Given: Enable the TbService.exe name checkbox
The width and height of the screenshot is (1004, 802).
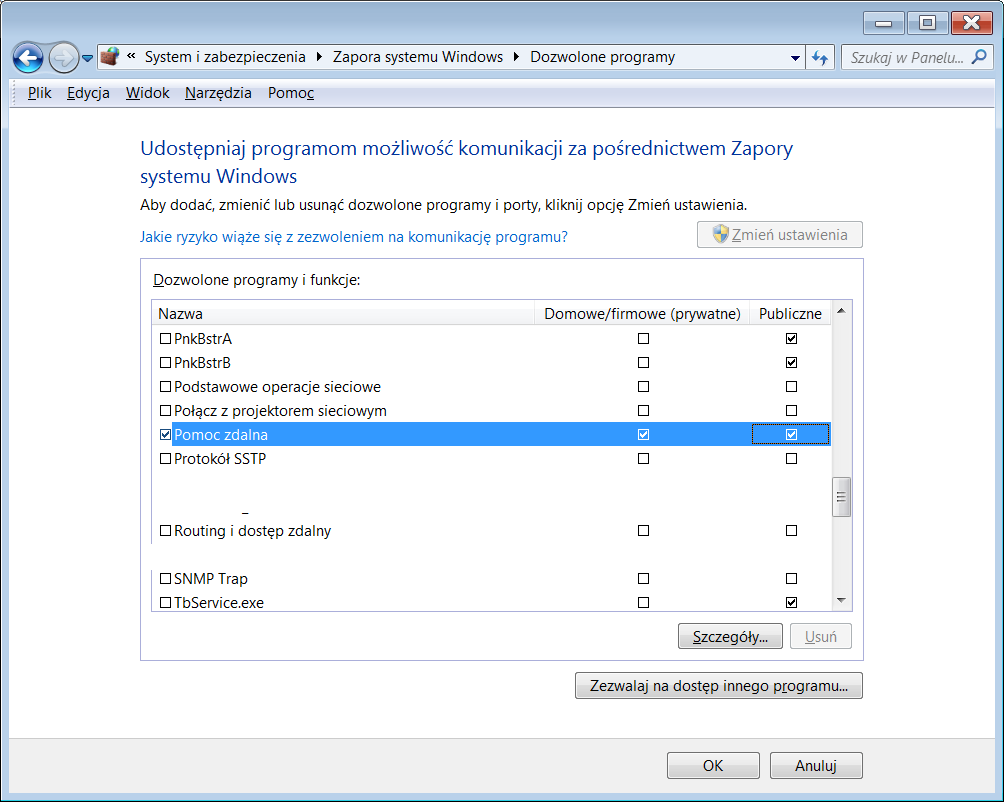Looking at the screenshot, I should 165,602.
